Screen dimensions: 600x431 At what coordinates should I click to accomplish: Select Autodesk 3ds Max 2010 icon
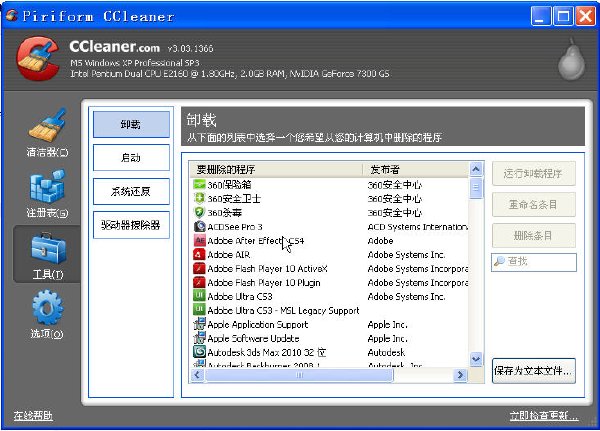click(x=199, y=352)
